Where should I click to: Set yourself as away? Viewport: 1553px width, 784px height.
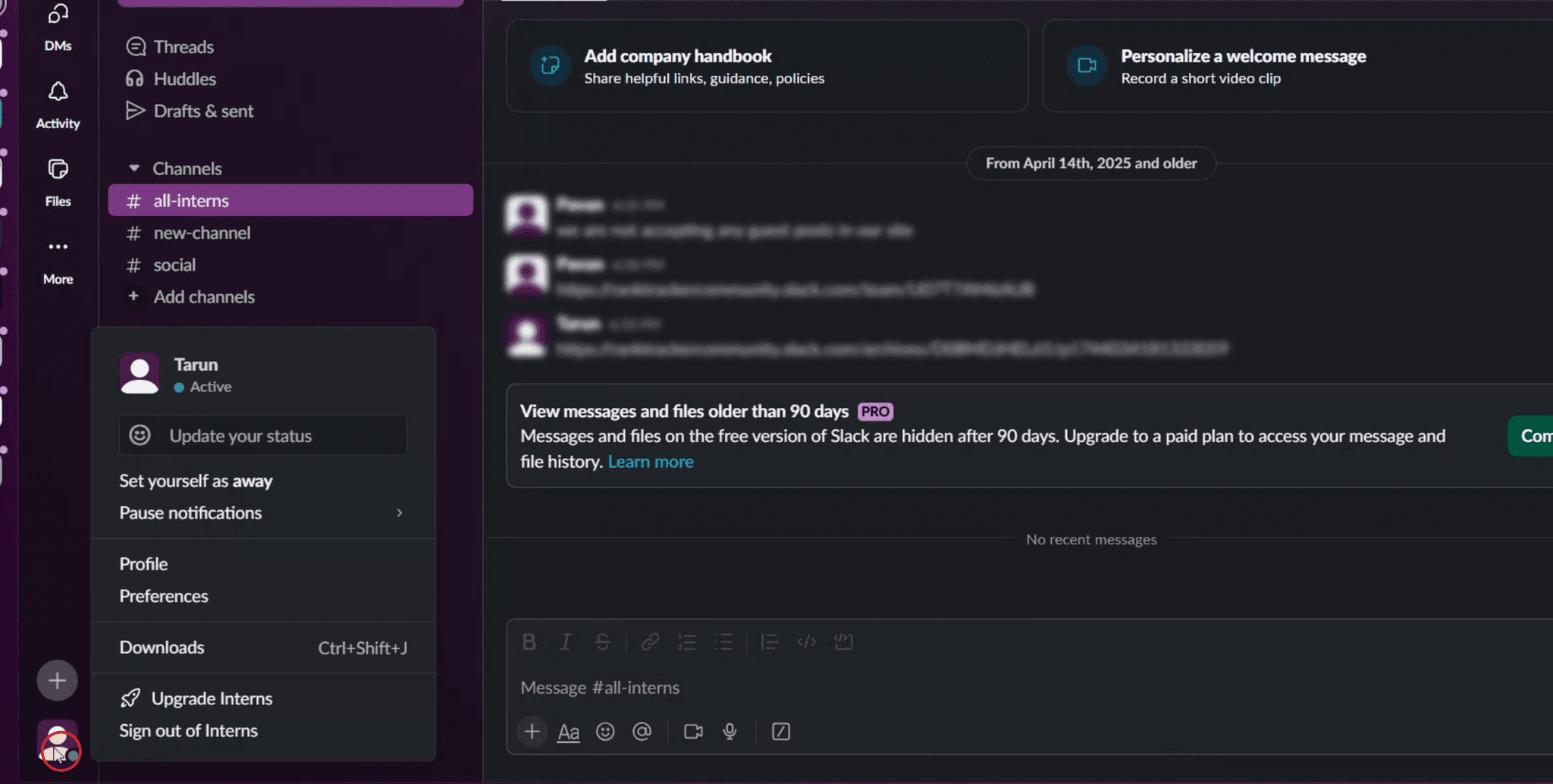point(196,481)
